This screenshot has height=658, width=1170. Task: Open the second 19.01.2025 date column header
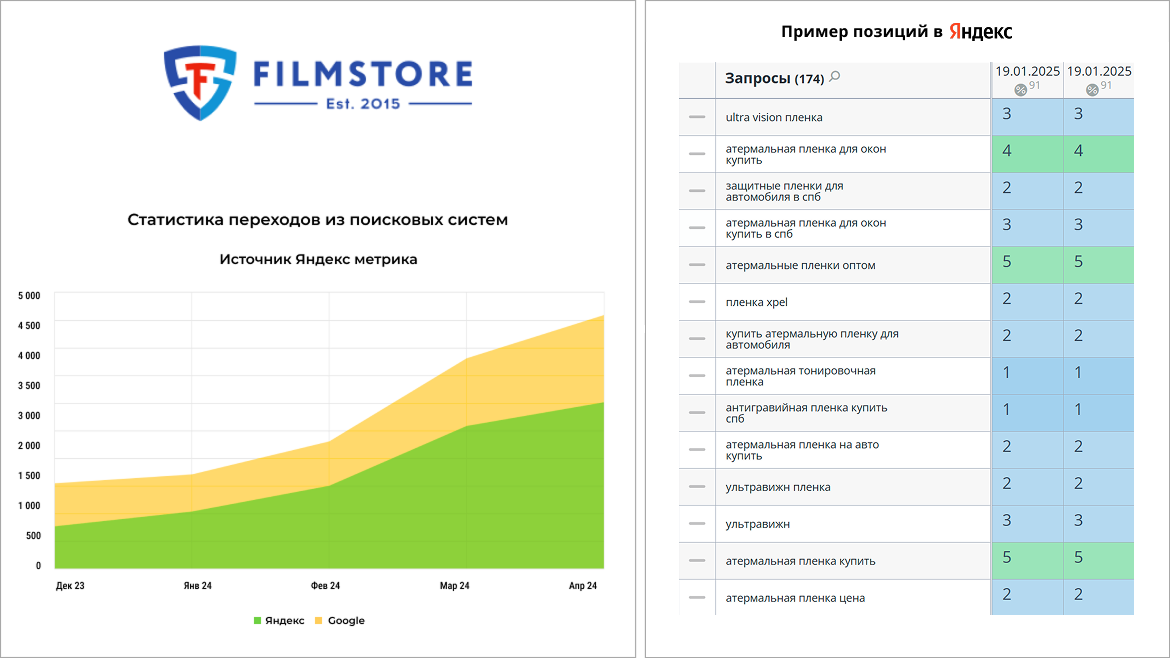pyautogui.click(x=1099, y=71)
